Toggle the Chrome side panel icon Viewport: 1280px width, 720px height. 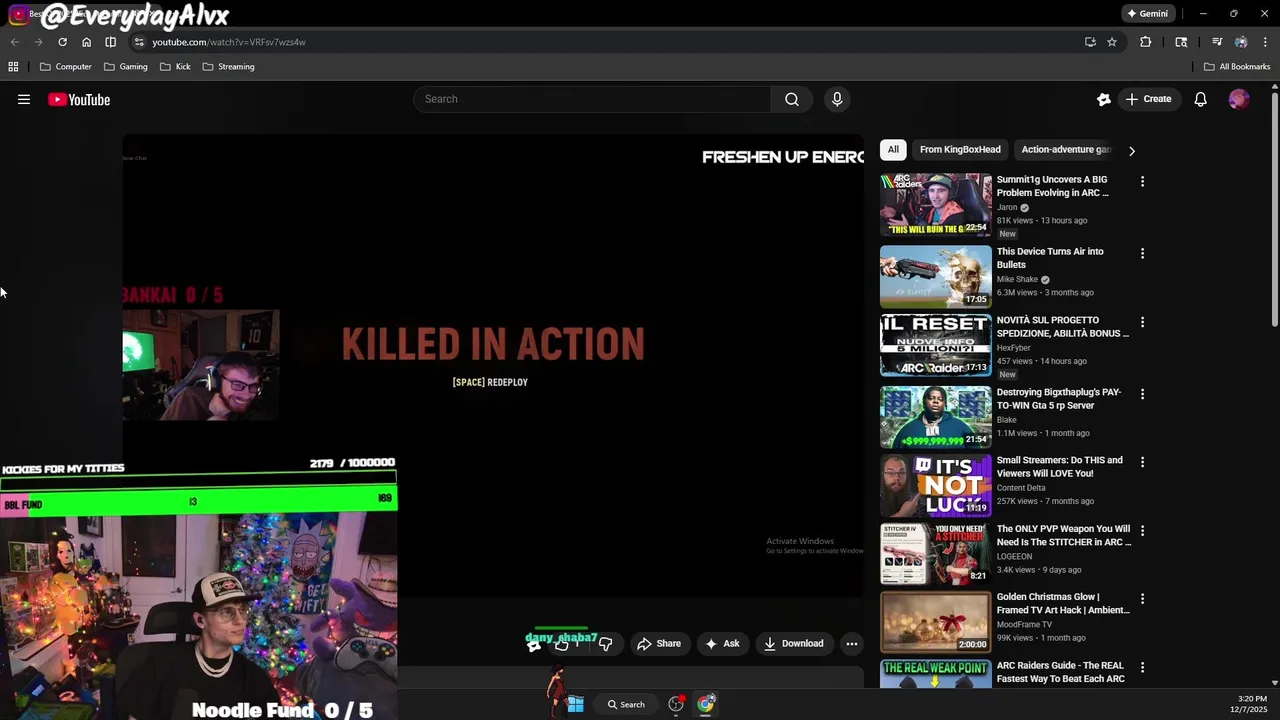click(x=110, y=42)
